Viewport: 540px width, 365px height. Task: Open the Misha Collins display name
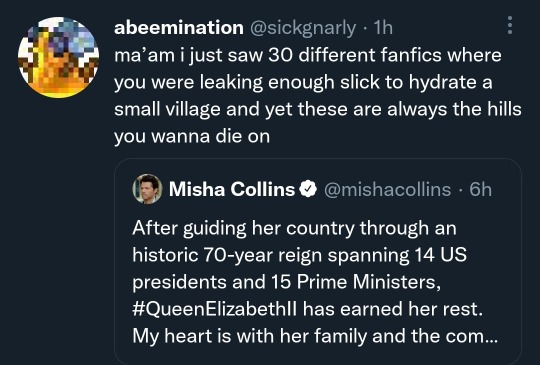point(232,189)
